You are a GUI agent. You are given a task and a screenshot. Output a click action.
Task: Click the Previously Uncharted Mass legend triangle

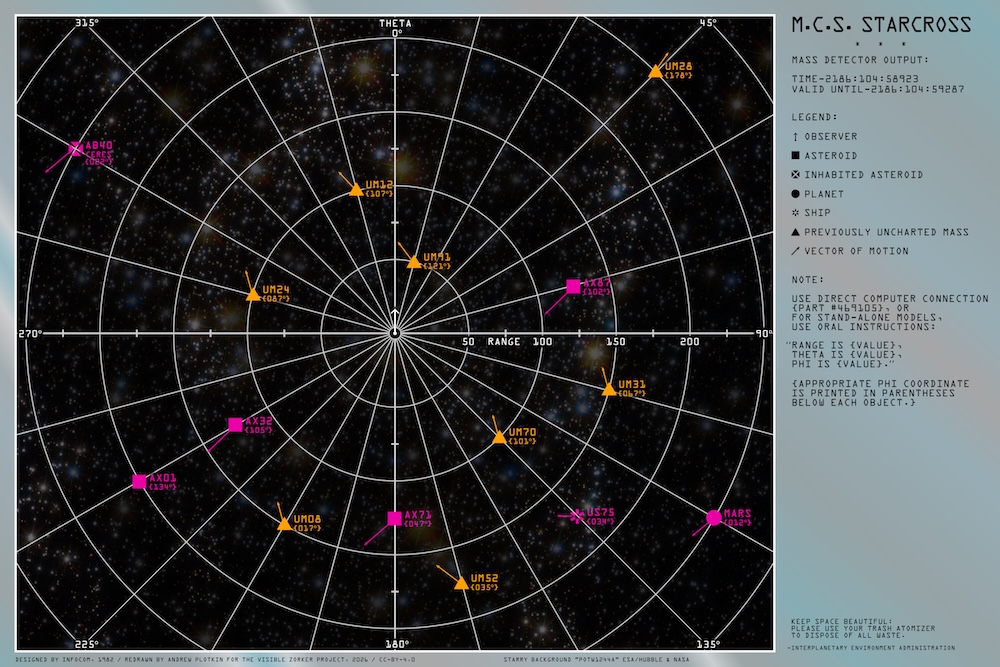pos(795,231)
